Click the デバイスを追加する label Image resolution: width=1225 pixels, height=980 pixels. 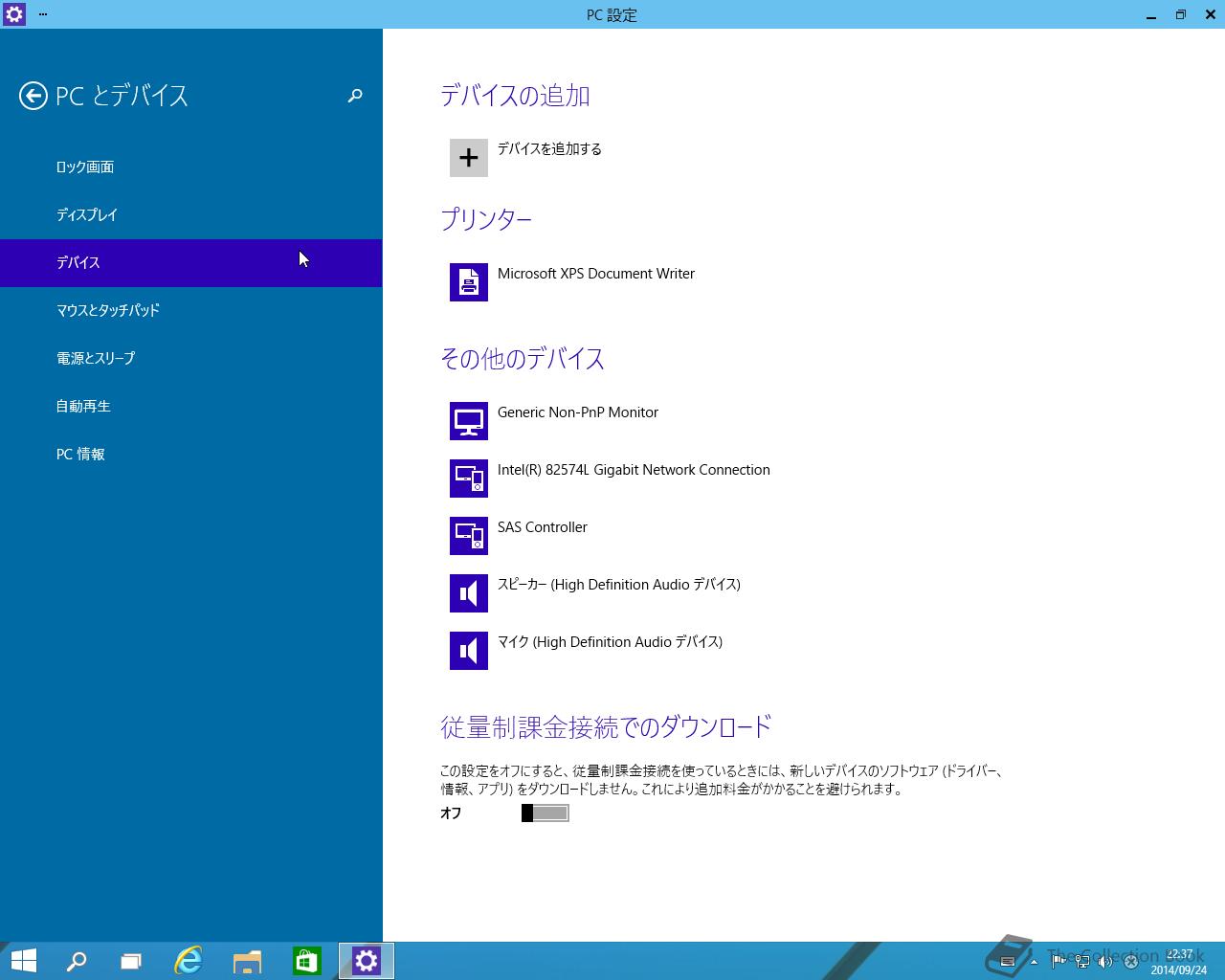click(549, 149)
